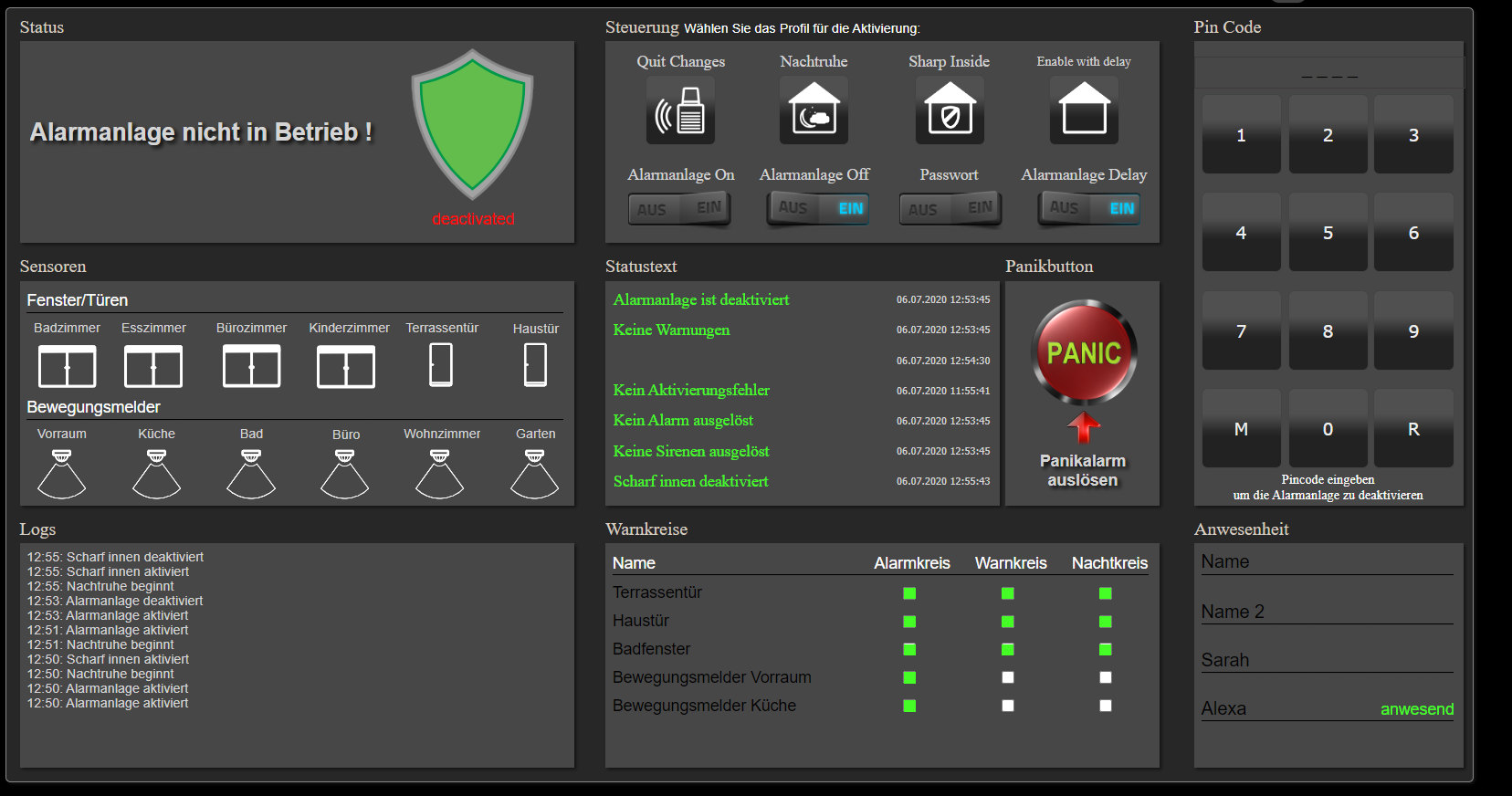Click the Terrassentür door sensor icon

[x=441, y=365]
